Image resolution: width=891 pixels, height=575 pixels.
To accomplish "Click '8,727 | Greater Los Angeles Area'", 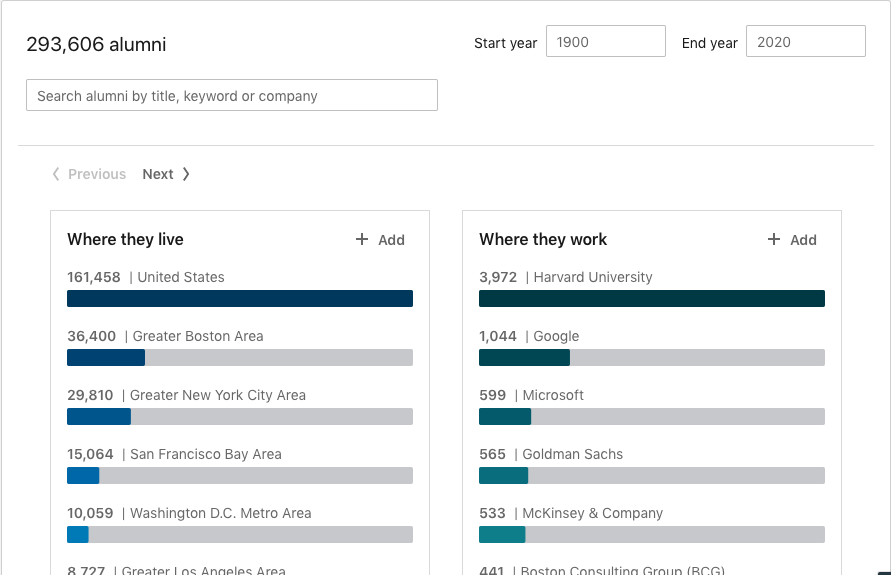I will pyautogui.click(x=177, y=570).
